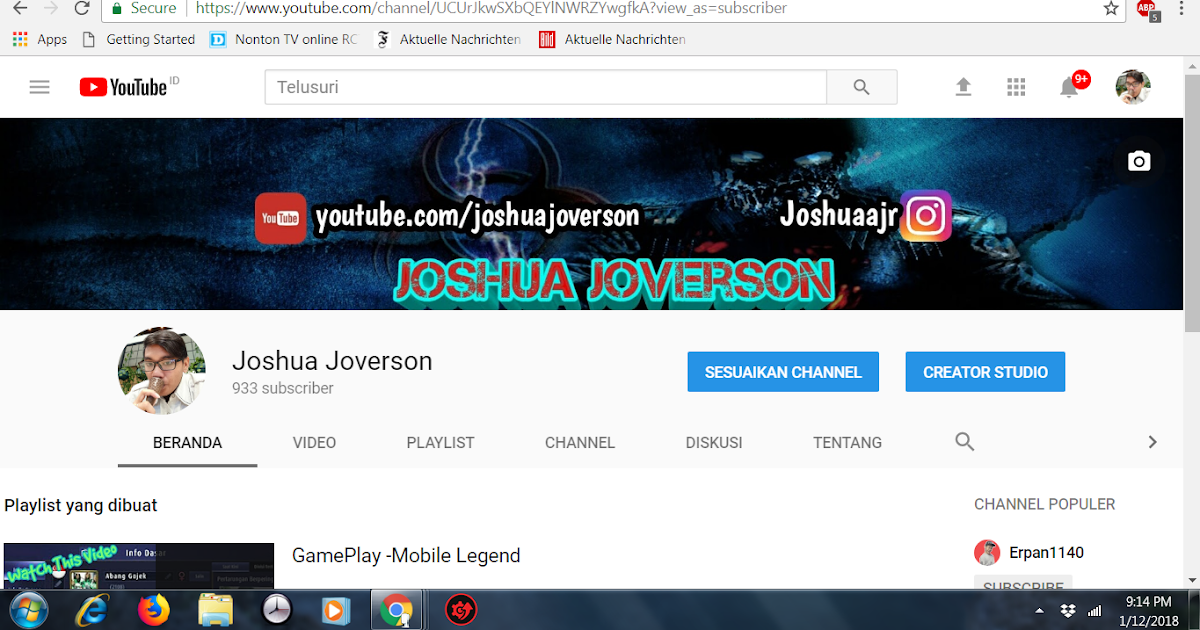Switch to the PLAYLIST tab
Image resolution: width=1200 pixels, height=630 pixels.
pyautogui.click(x=440, y=442)
